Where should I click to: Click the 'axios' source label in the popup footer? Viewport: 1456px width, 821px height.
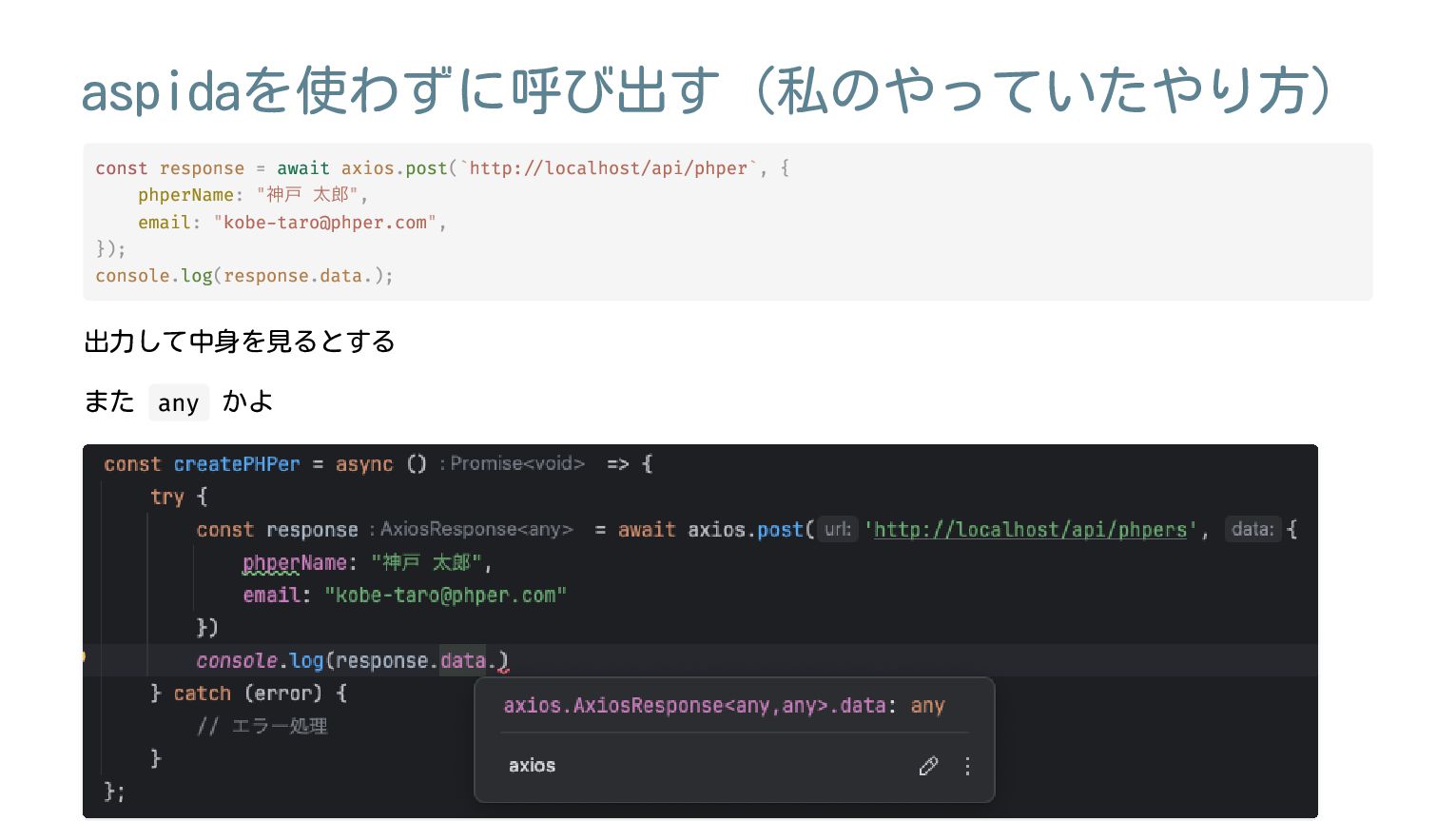click(532, 766)
